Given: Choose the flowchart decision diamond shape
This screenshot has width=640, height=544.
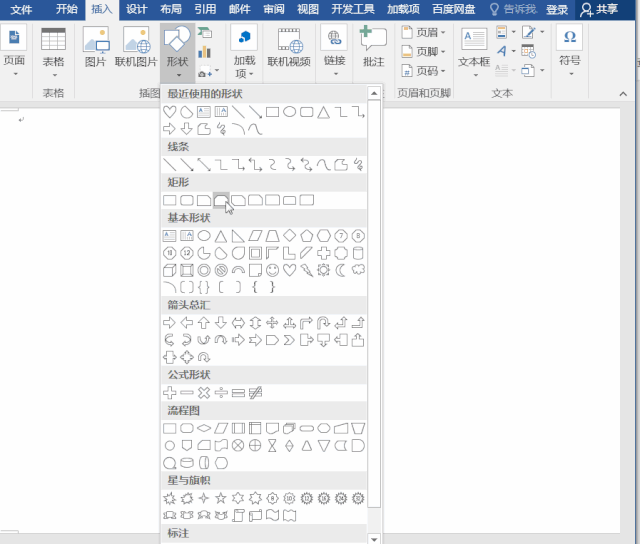Looking at the screenshot, I should [x=204, y=428].
